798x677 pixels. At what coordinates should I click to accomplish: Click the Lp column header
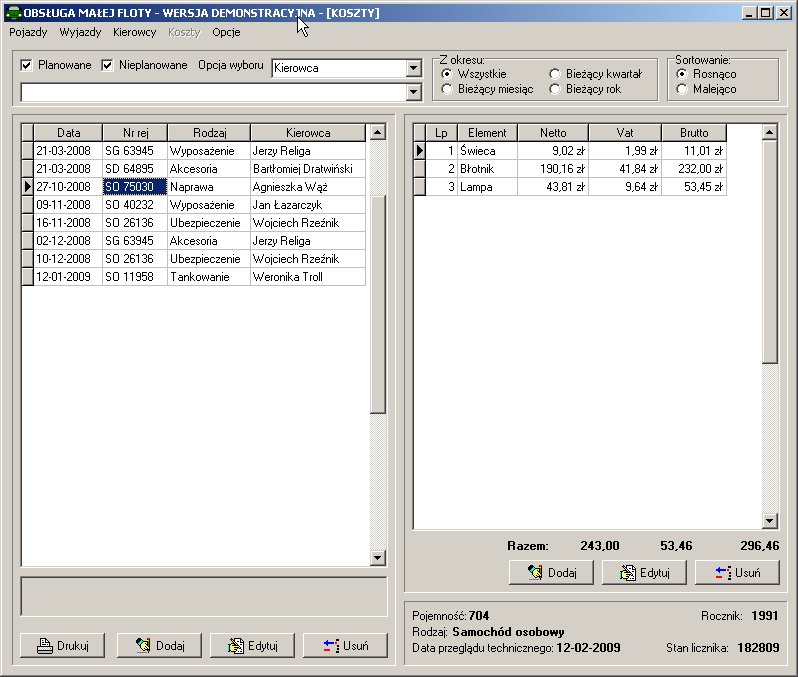[441, 133]
